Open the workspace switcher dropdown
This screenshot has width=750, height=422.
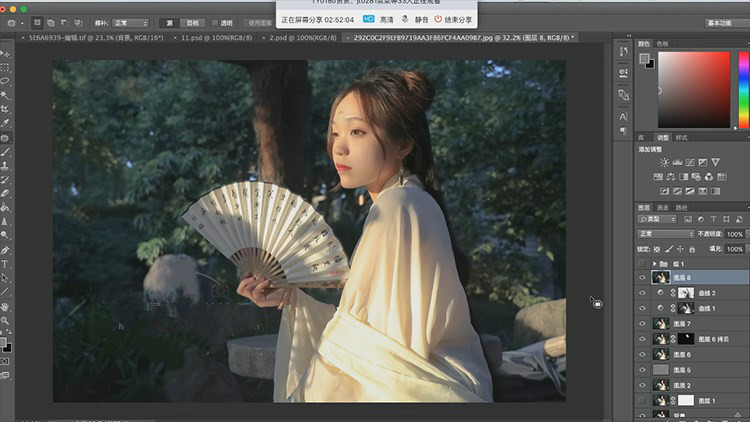pyautogui.click(x=728, y=23)
